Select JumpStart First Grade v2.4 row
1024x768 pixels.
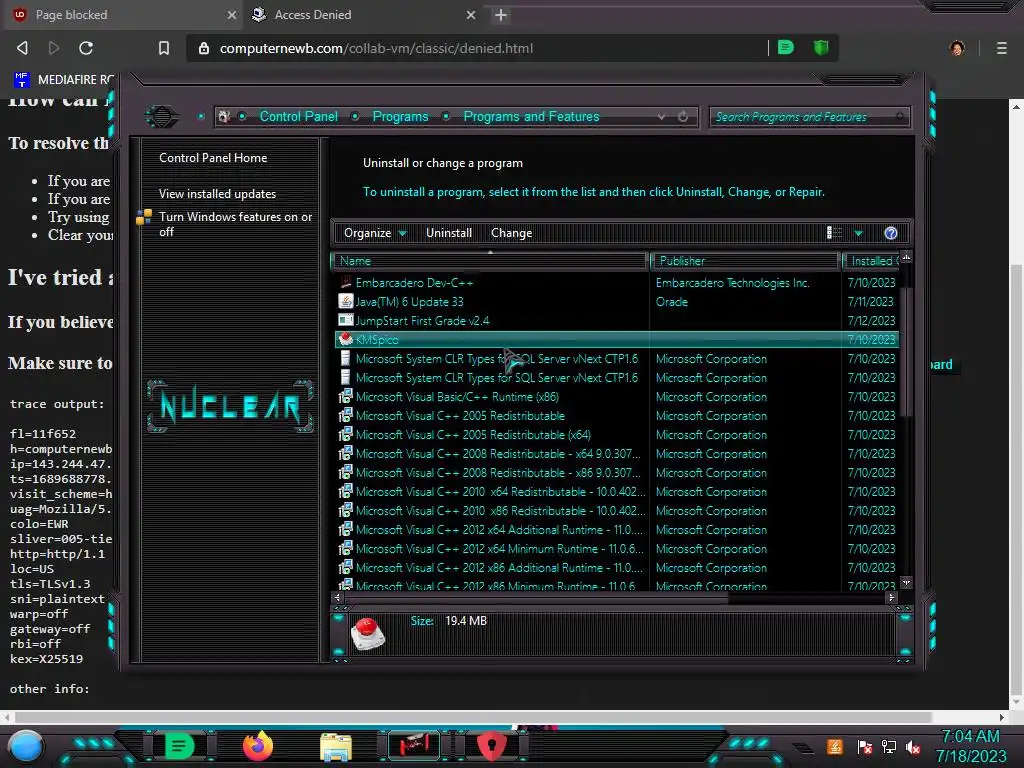(616, 321)
